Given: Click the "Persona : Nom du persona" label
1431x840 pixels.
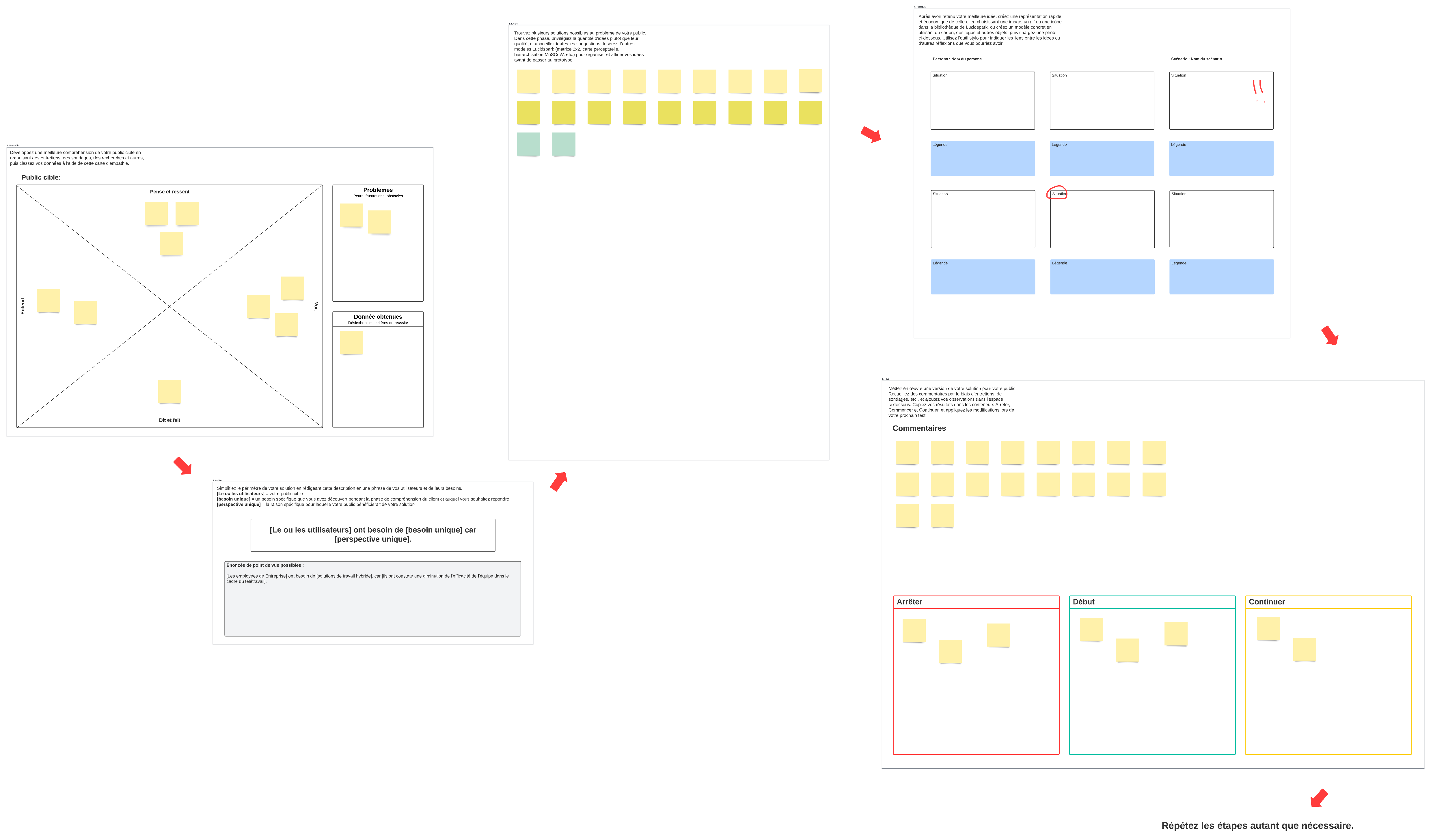Looking at the screenshot, I should coord(957,59).
